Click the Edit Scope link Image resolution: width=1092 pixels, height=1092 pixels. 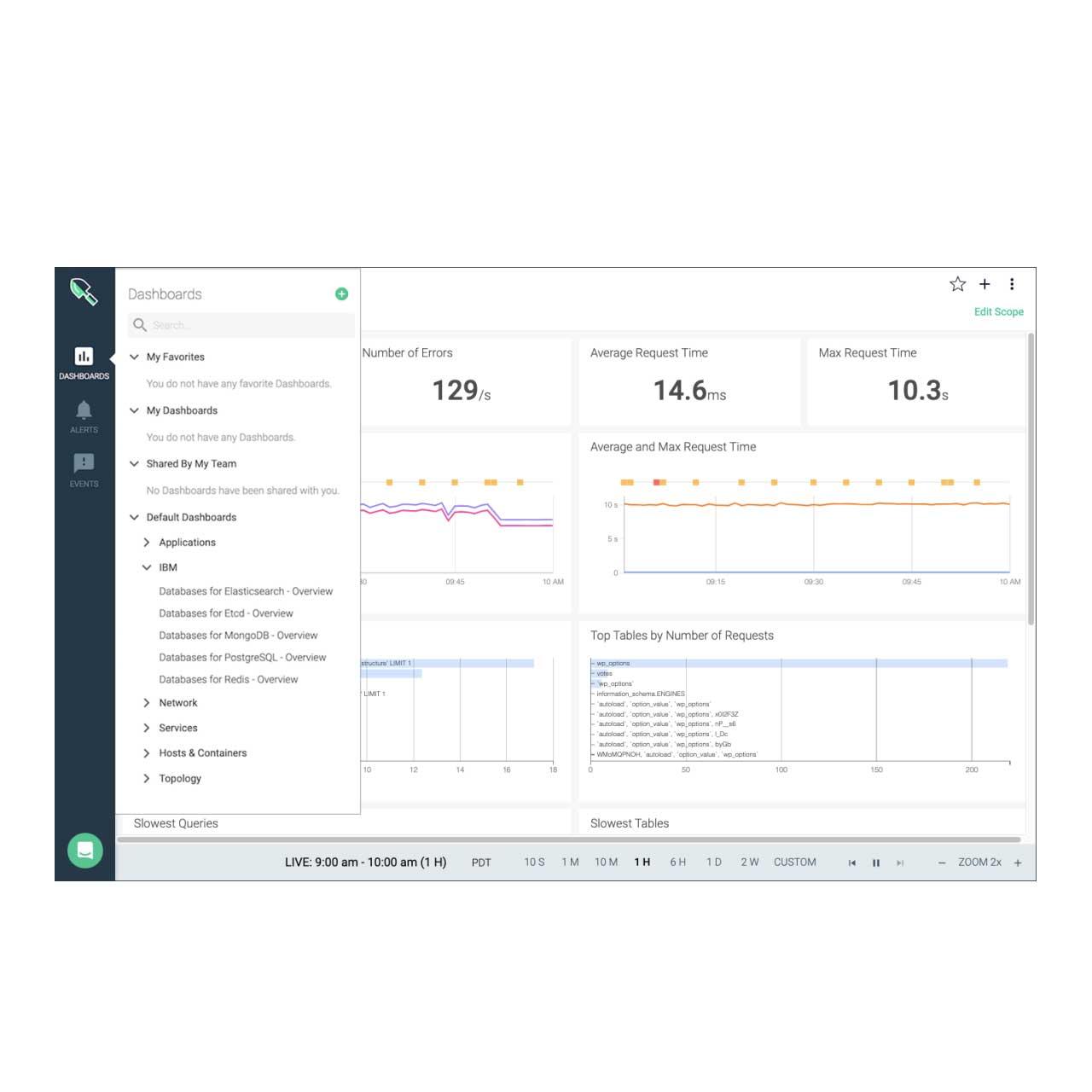(998, 311)
